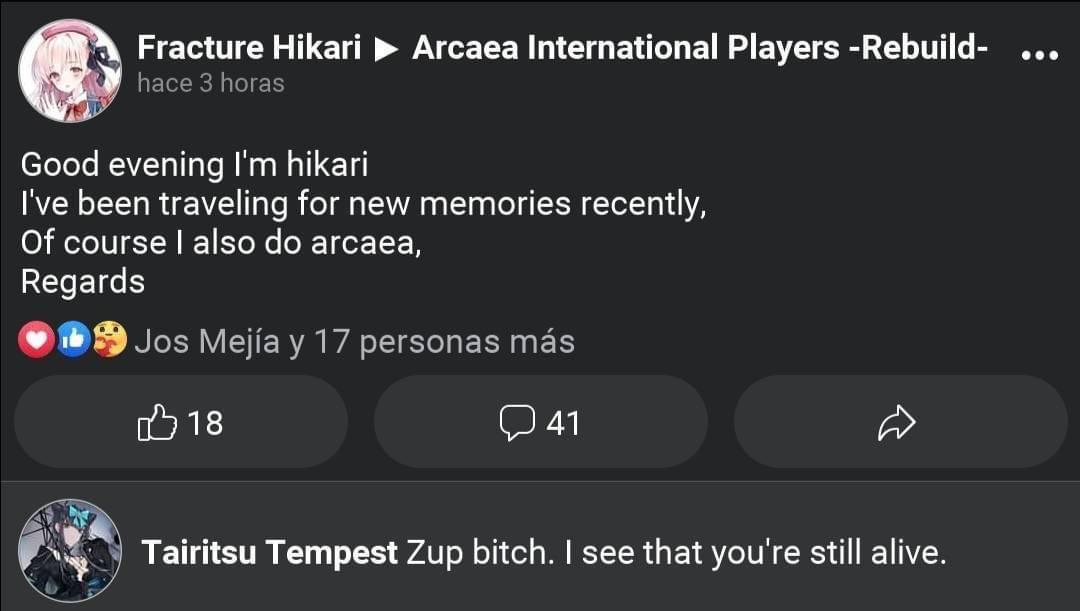Open Tairitsu Tempest's avatar picture
Screen dimensions: 1080x611
click(x=70, y=550)
